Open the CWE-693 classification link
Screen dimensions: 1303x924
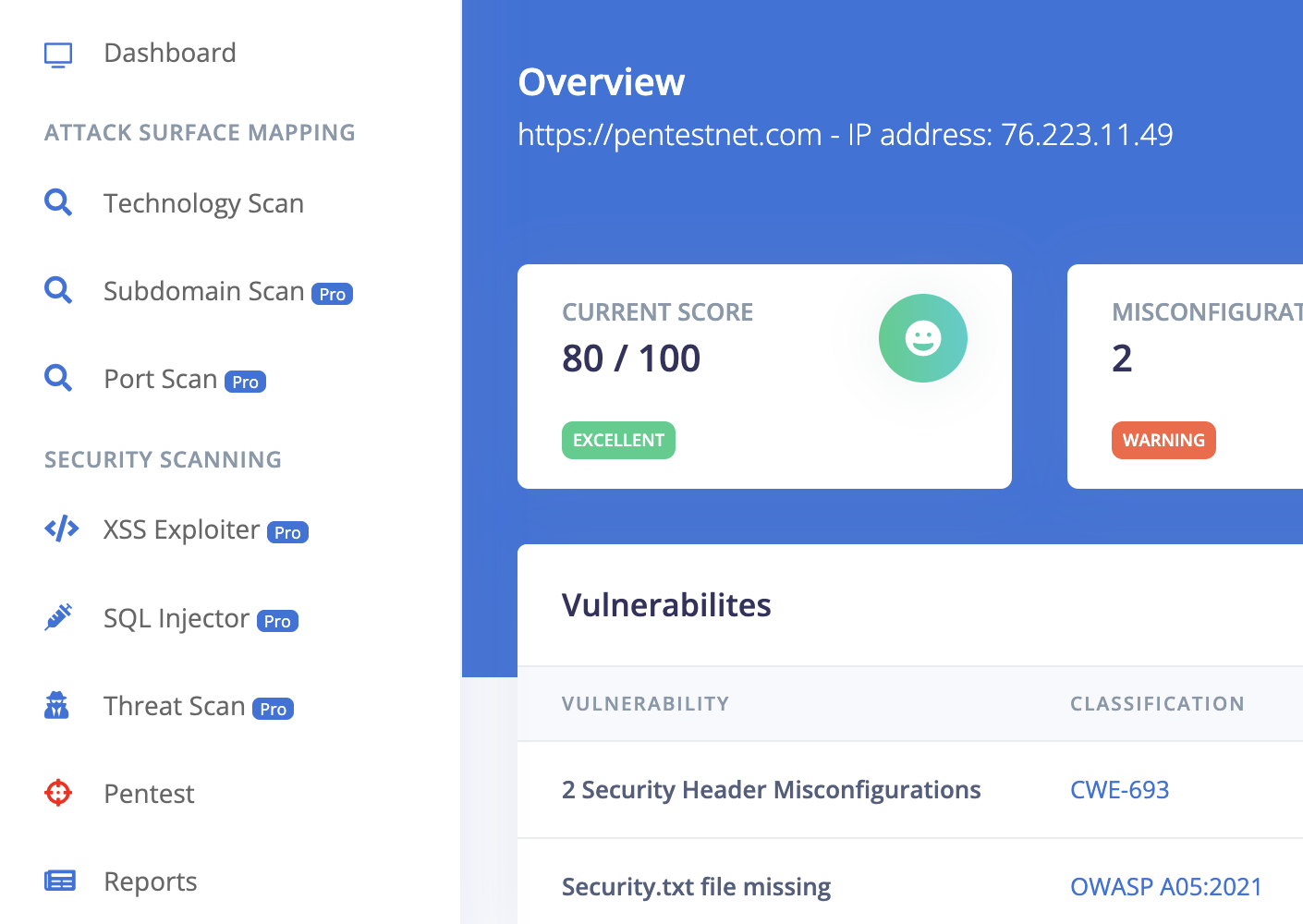(x=1119, y=790)
